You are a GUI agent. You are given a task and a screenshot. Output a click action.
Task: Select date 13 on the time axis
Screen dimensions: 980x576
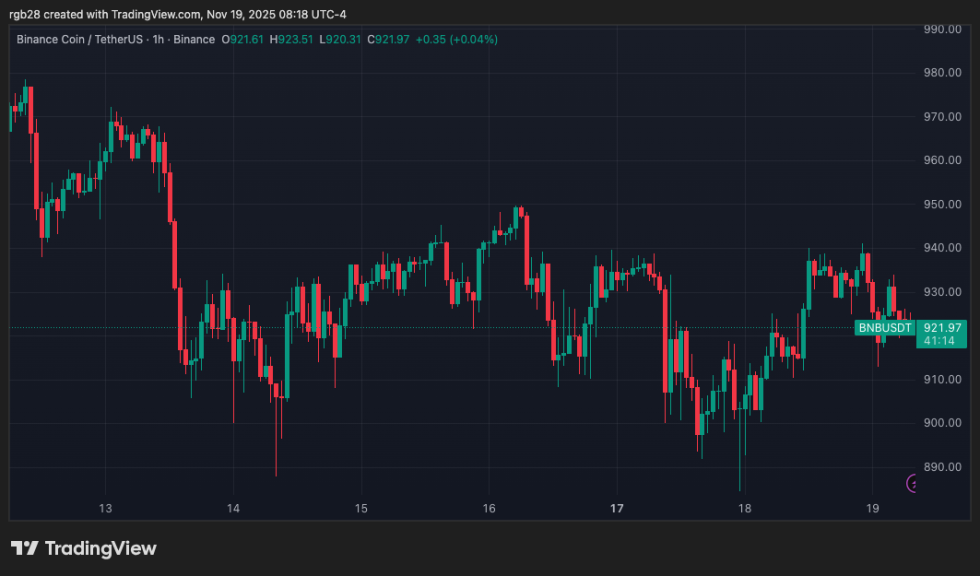tap(106, 508)
